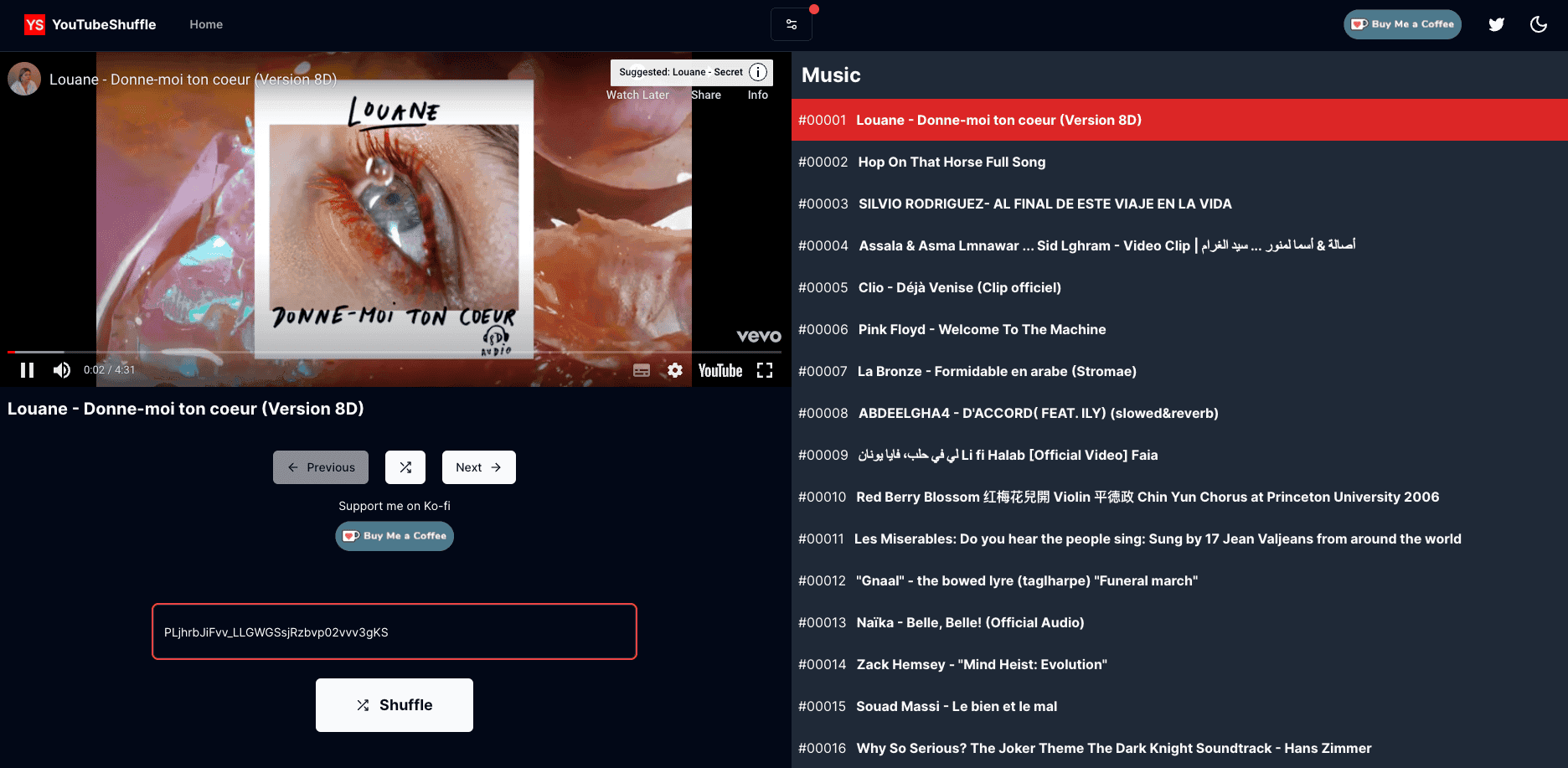Open the playlist settings filter icon

(x=792, y=24)
